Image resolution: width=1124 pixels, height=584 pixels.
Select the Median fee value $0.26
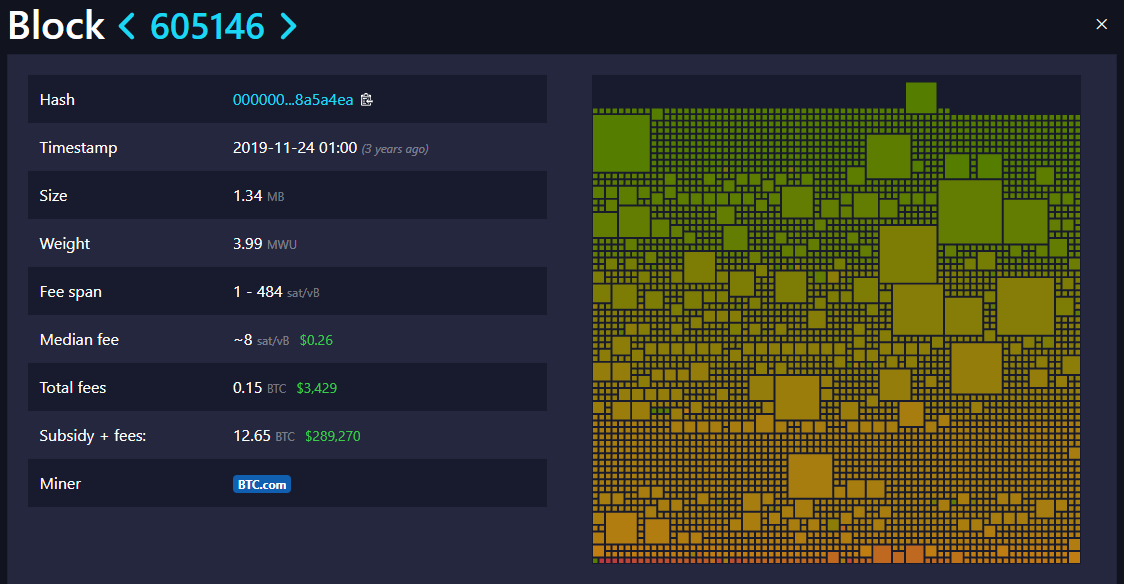[x=316, y=340]
